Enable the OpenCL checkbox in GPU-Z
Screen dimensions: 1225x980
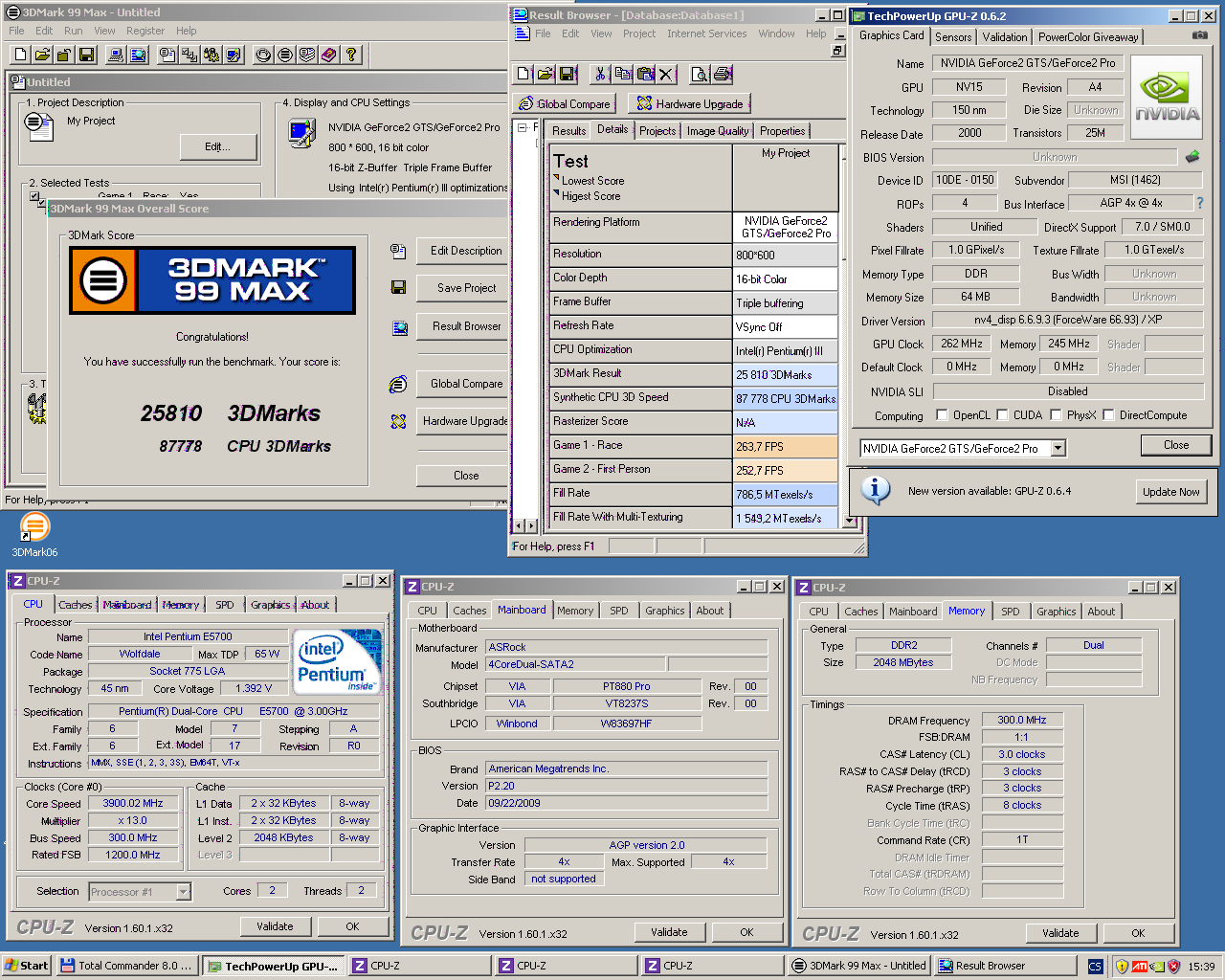click(x=942, y=415)
